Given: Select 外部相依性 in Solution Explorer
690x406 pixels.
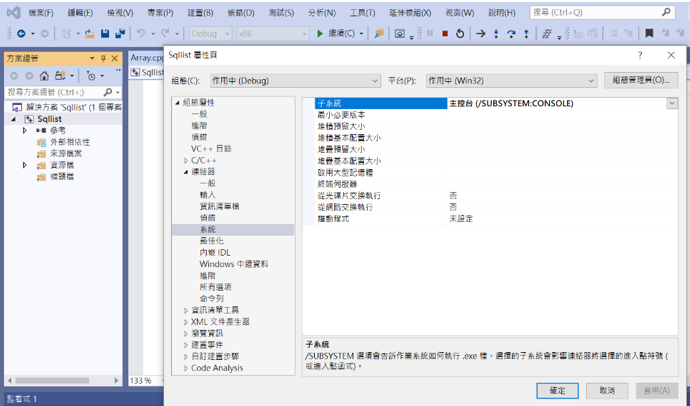Looking at the screenshot, I should tap(70, 142).
